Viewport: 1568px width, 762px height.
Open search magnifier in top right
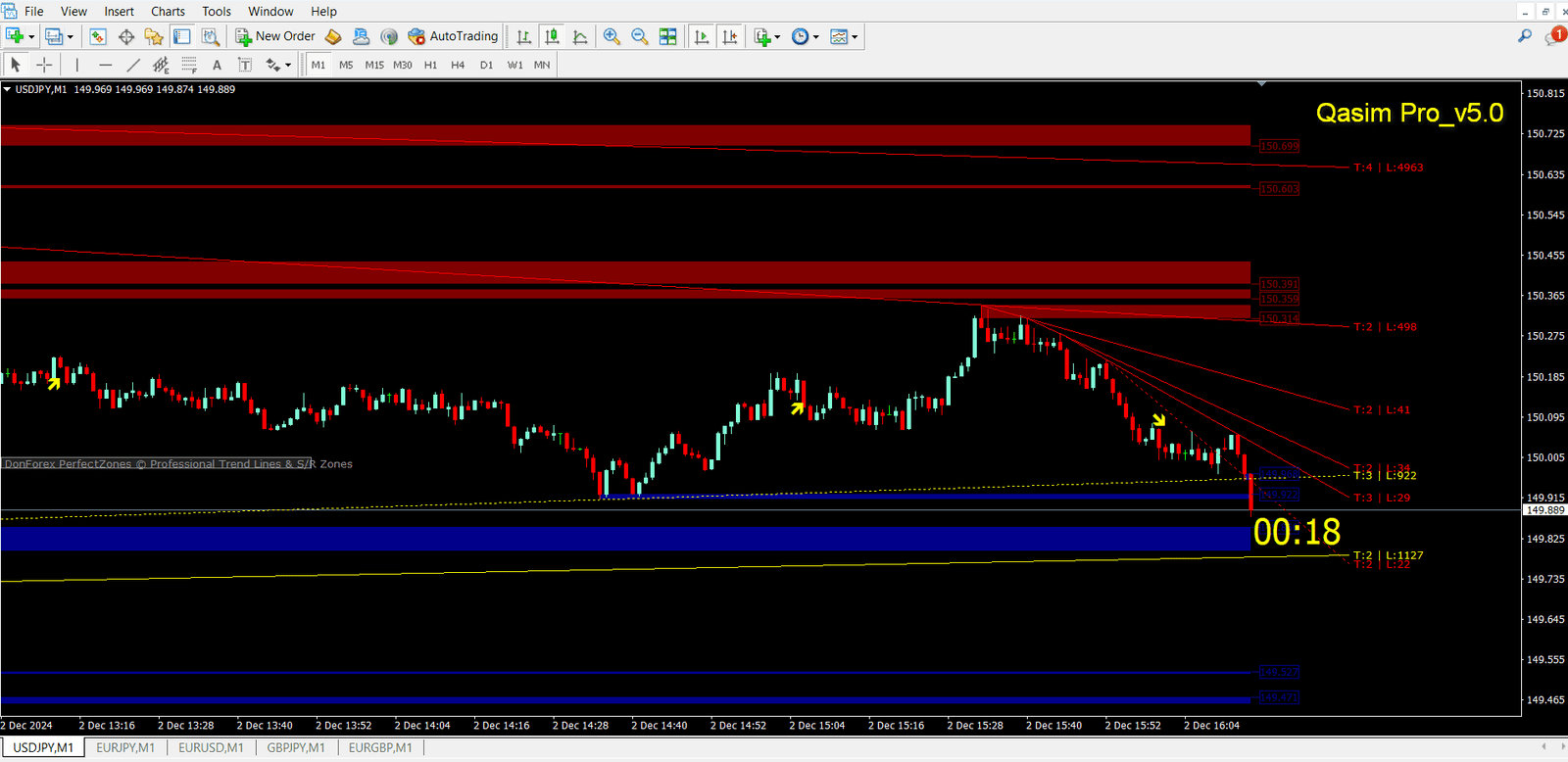1525,36
